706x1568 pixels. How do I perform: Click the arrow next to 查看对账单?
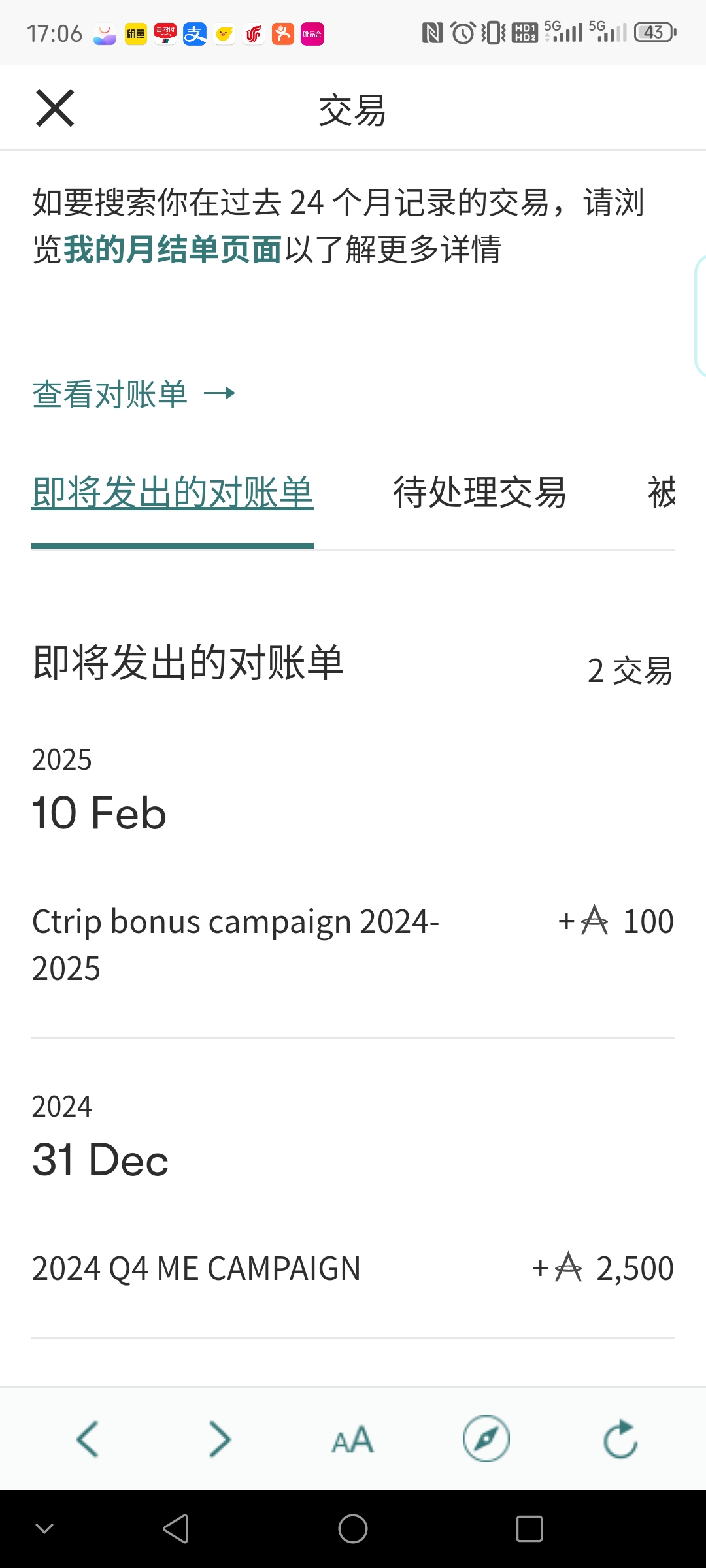pyautogui.click(x=220, y=393)
